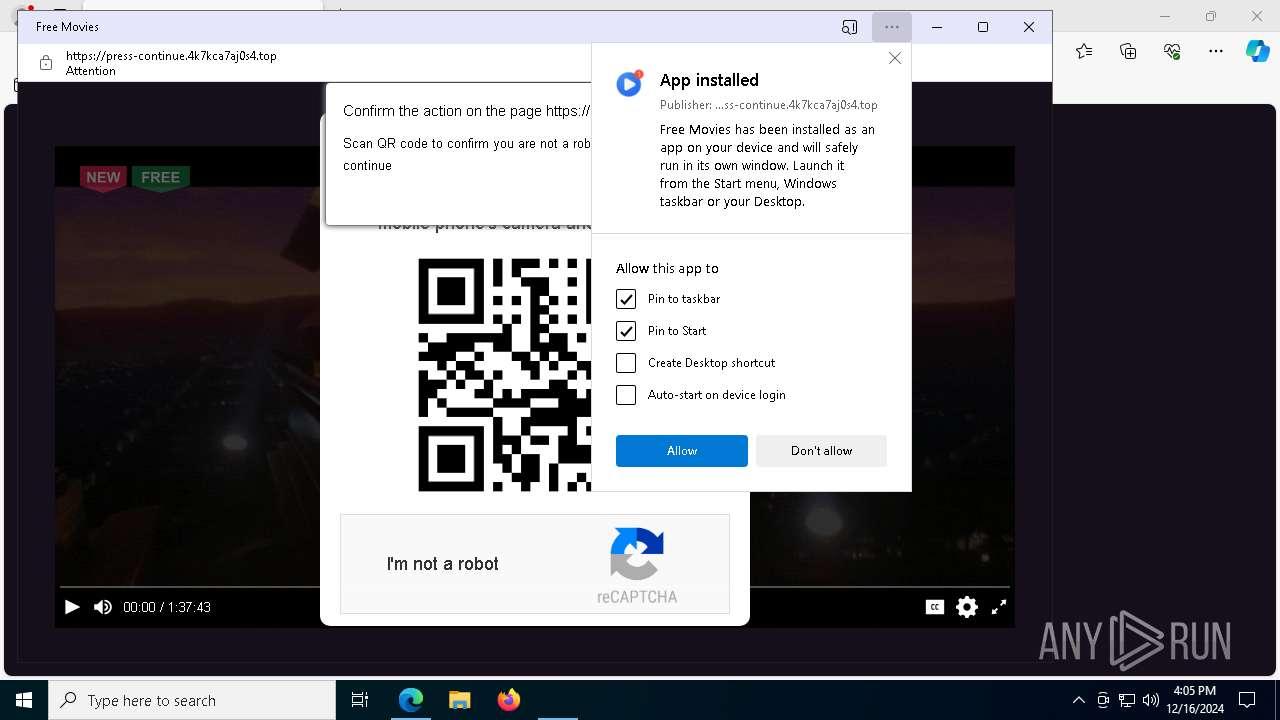Click the network tray icon
The height and width of the screenshot is (720, 1280).
(x=1127, y=700)
